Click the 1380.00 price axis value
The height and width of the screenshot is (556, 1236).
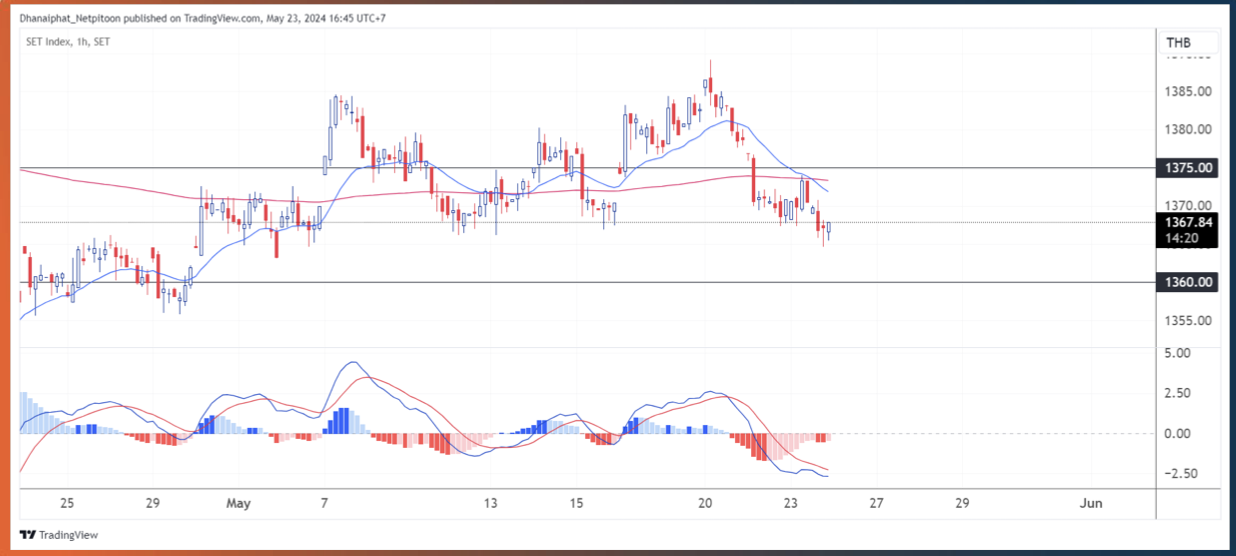click(x=1190, y=130)
